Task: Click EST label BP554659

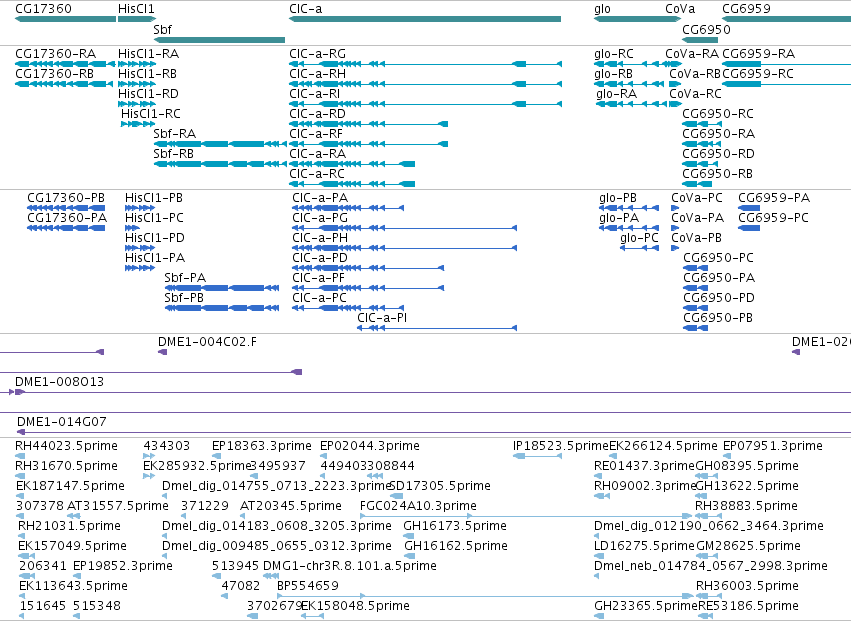Action: (308, 586)
